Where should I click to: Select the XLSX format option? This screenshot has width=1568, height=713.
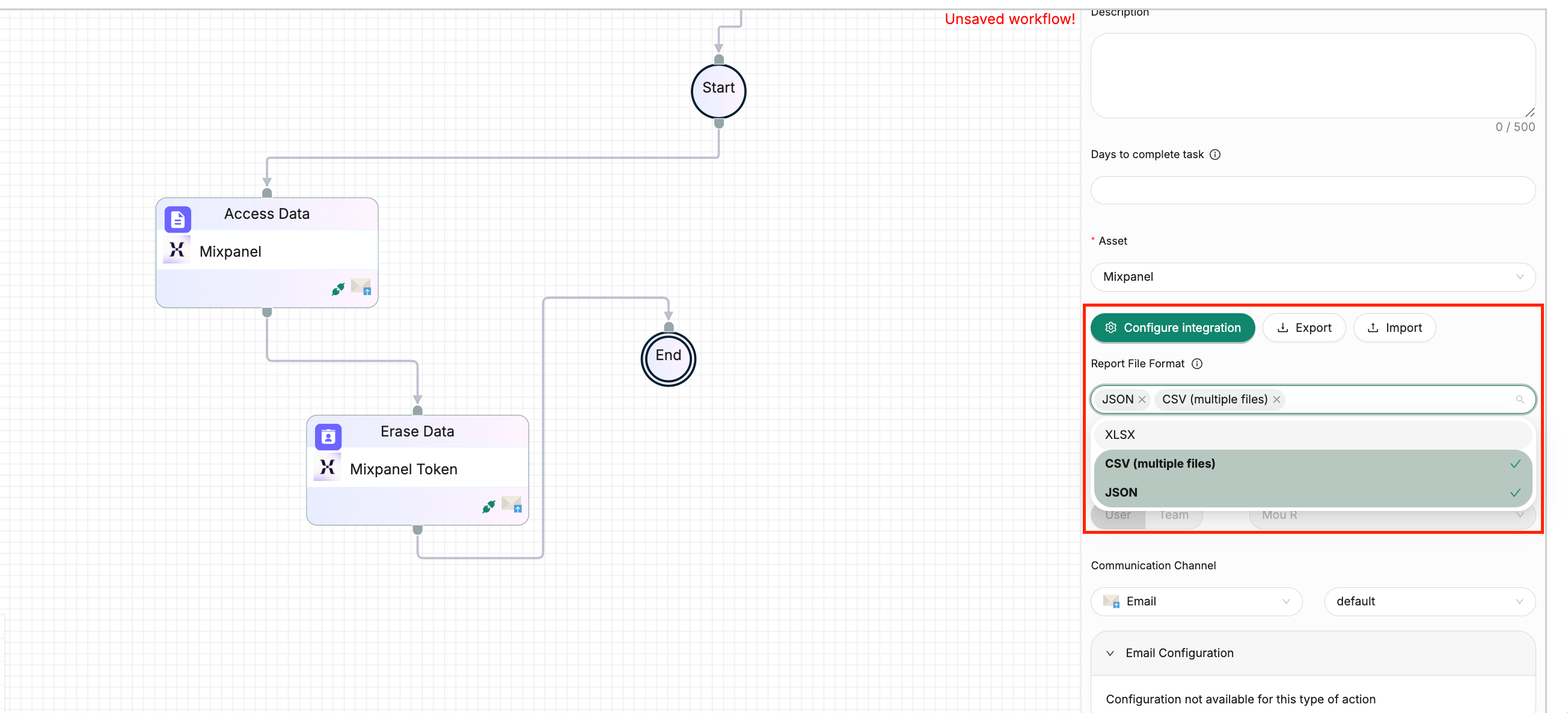point(1312,435)
